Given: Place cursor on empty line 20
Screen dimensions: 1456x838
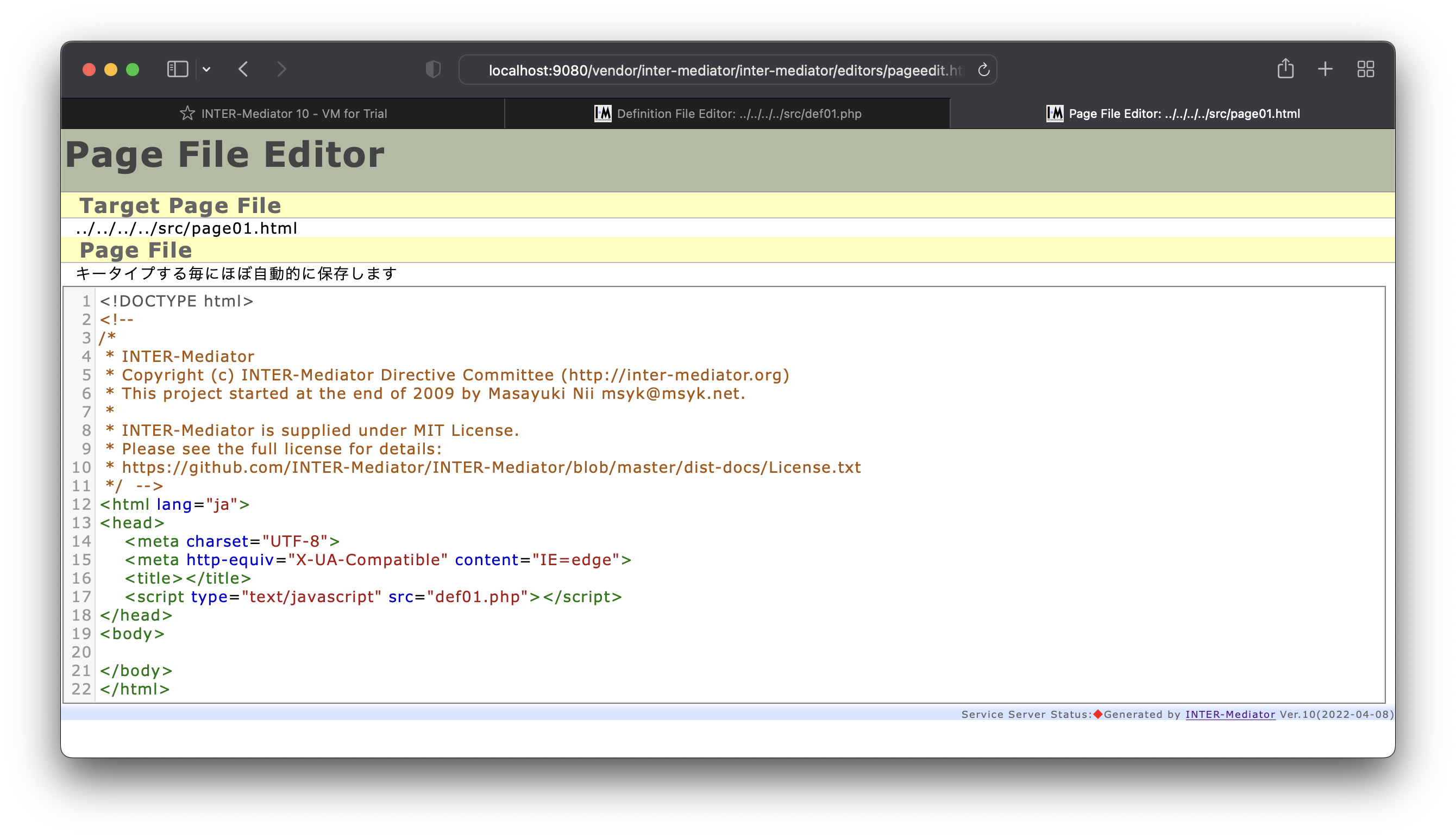Looking at the screenshot, I should pyautogui.click(x=739, y=652).
